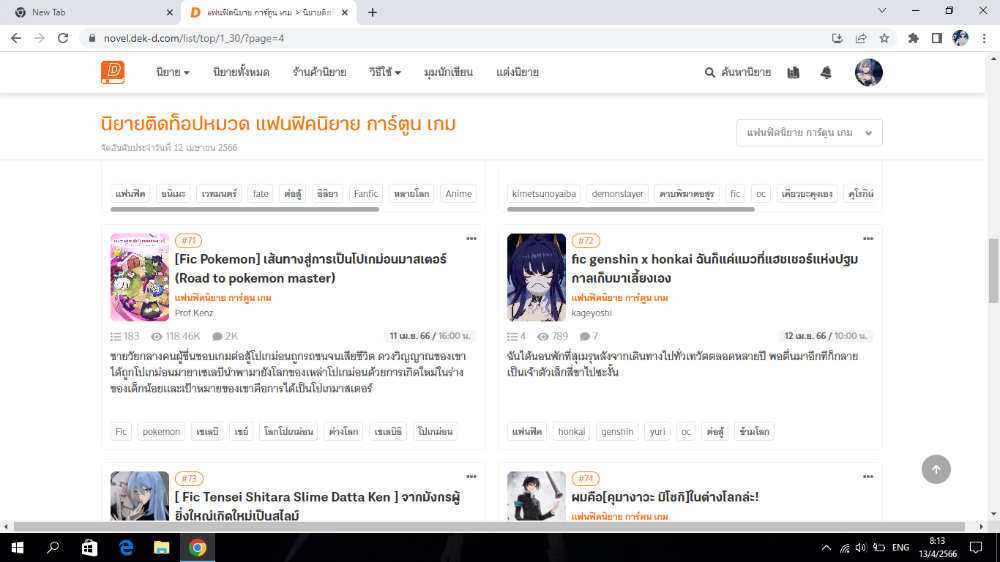This screenshot has width=1000, height=562.
Task: Open more options for novel #72
Action: [868, 239]
